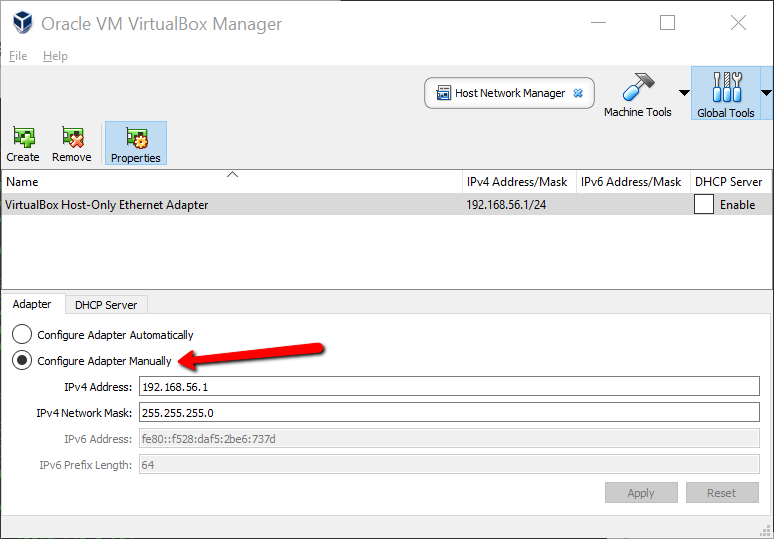The image size is (774, 539).
Task: Click the Remove host network icon
Action: [x=72, y=137]
